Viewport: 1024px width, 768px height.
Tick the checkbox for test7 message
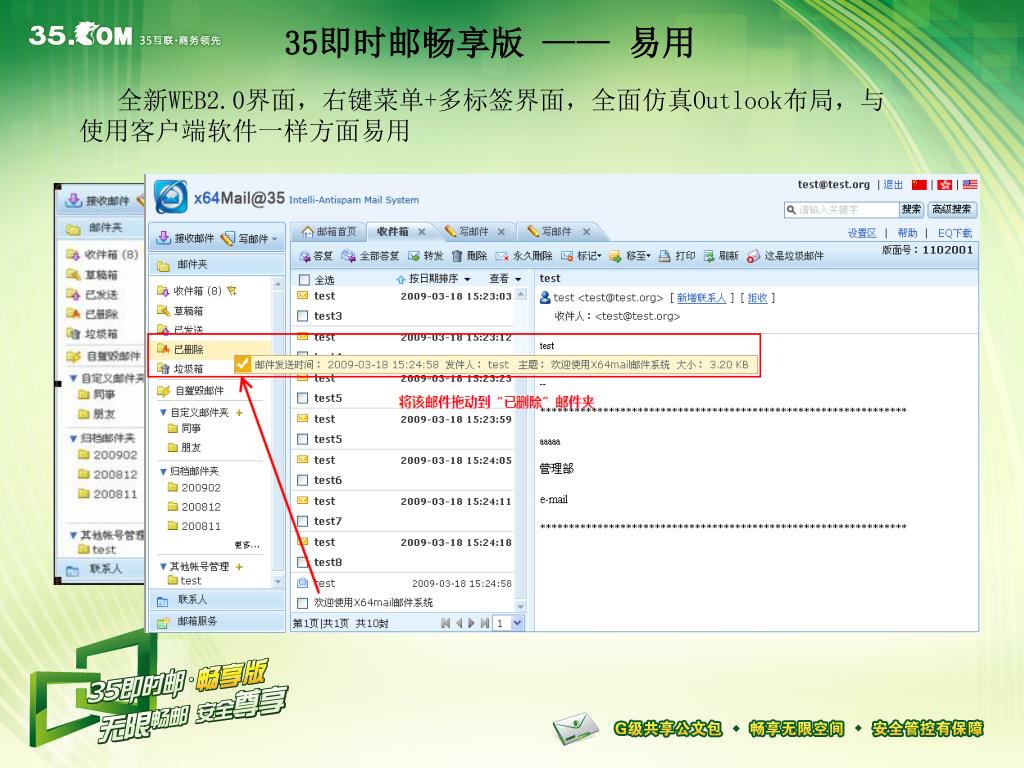coord(302,522)
